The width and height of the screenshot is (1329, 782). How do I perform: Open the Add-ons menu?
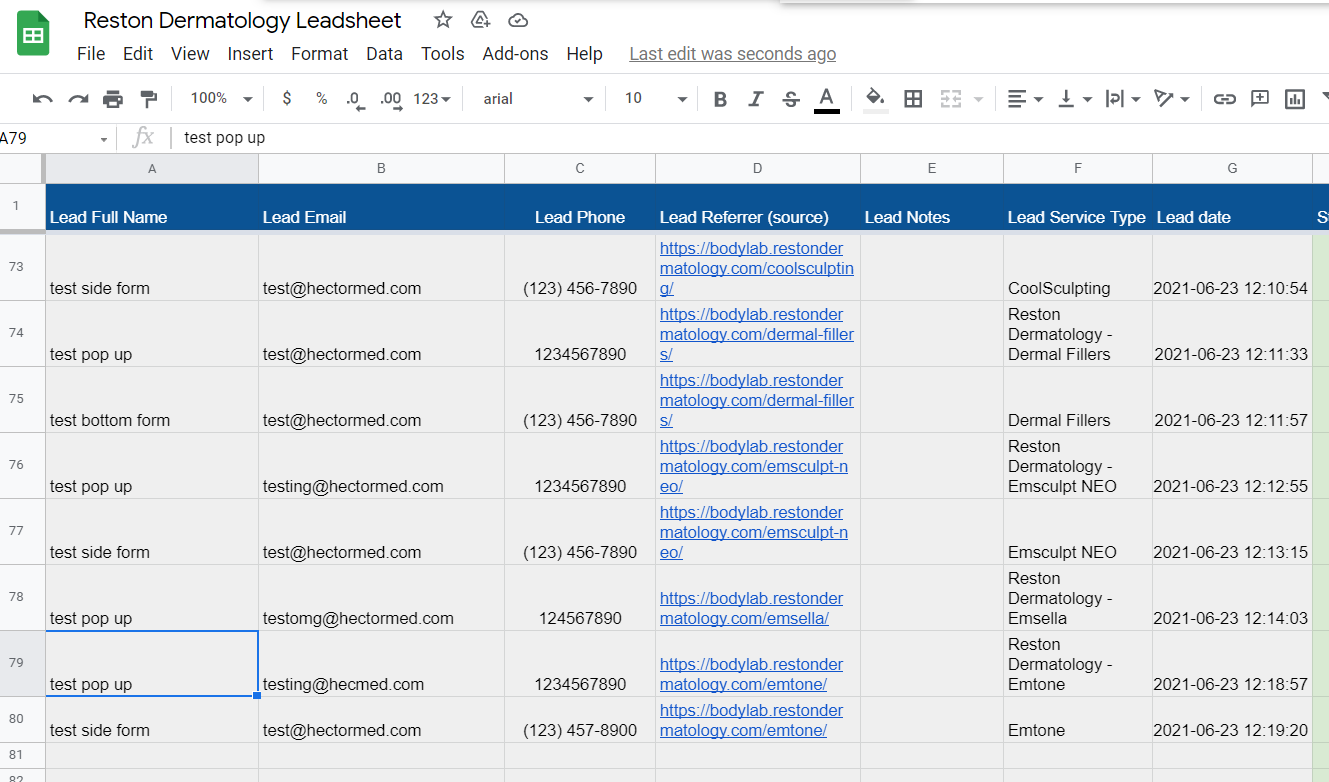515,54
